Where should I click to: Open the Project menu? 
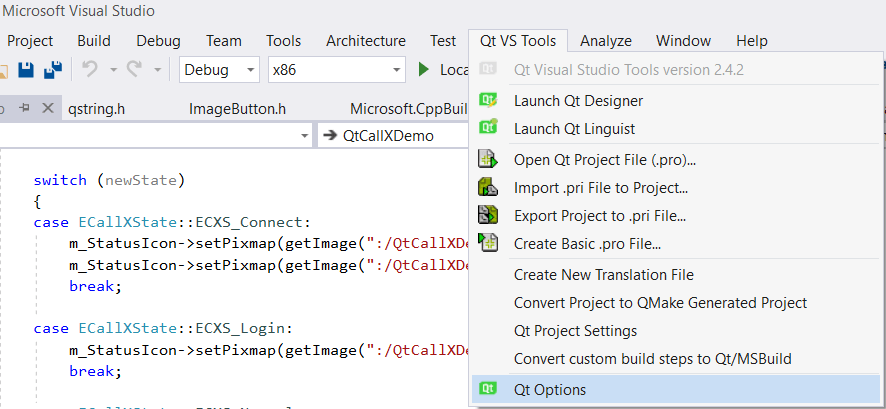(30, 41)
